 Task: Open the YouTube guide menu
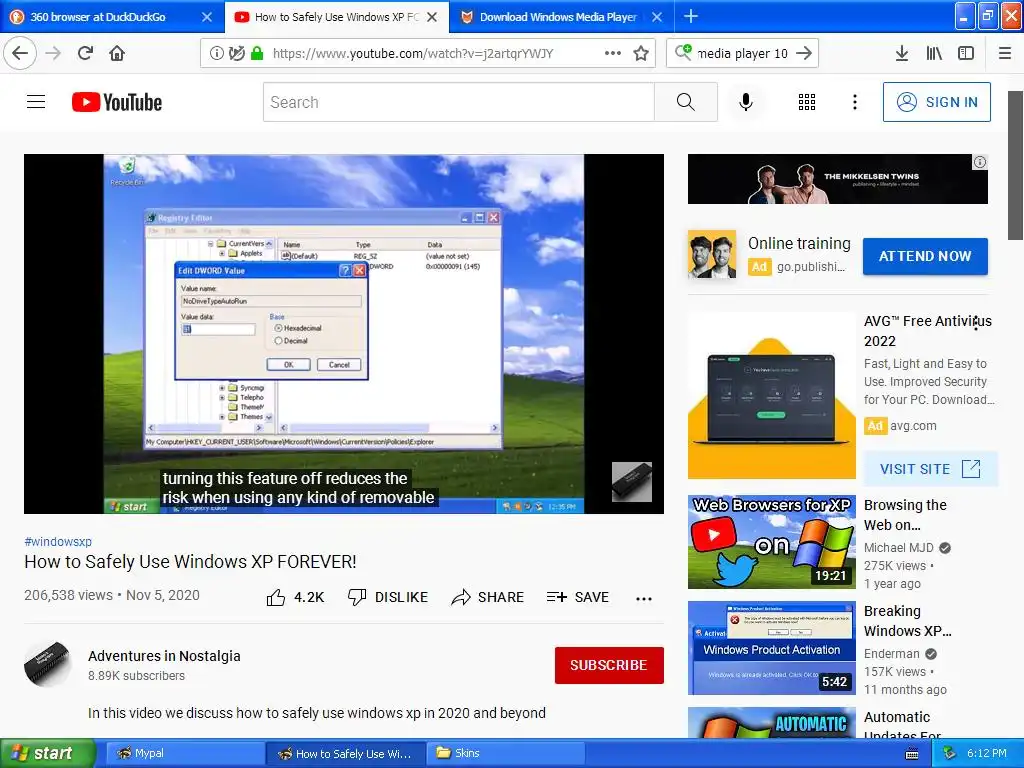click(36, 102)
